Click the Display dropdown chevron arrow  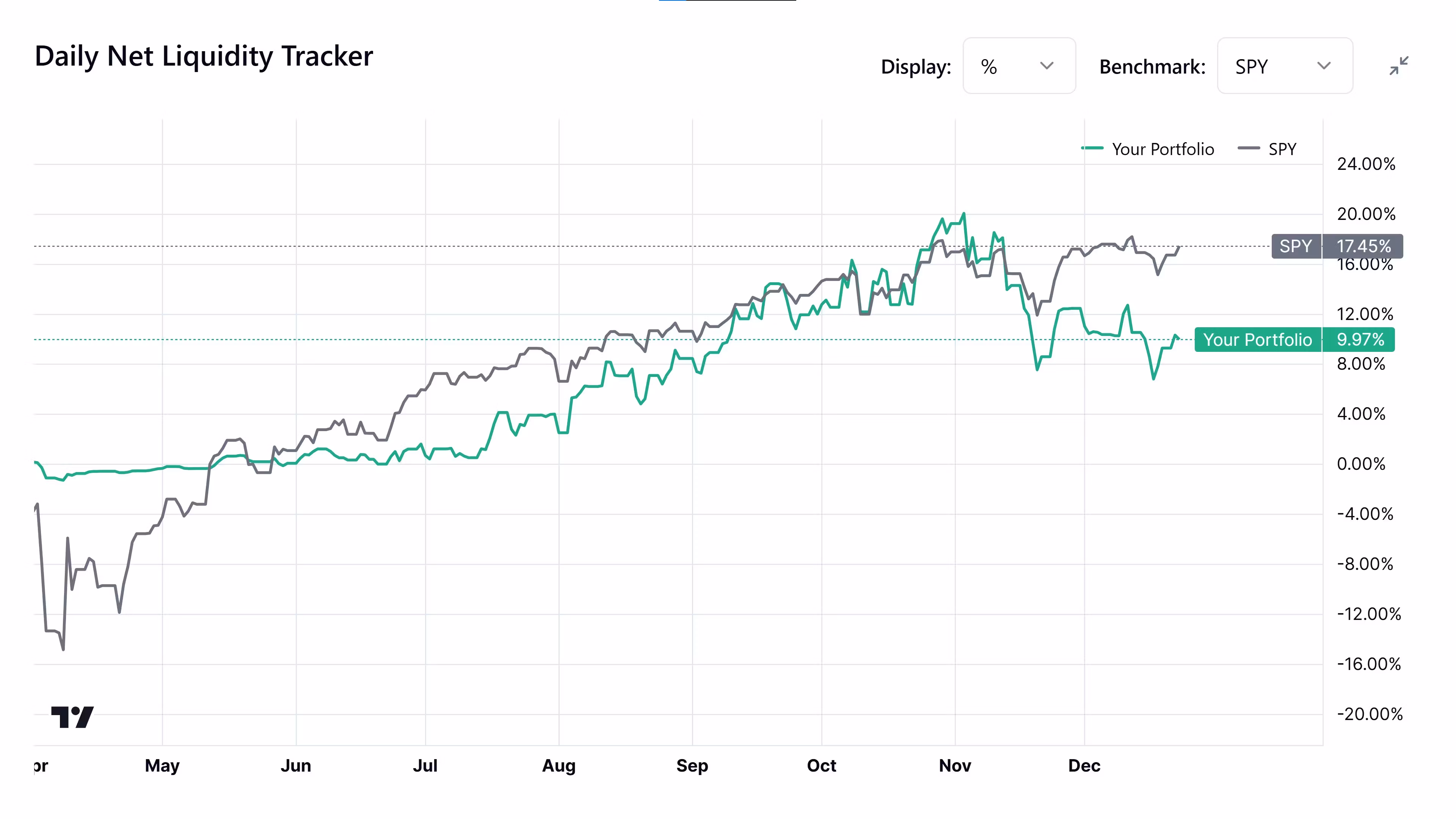1047,66
